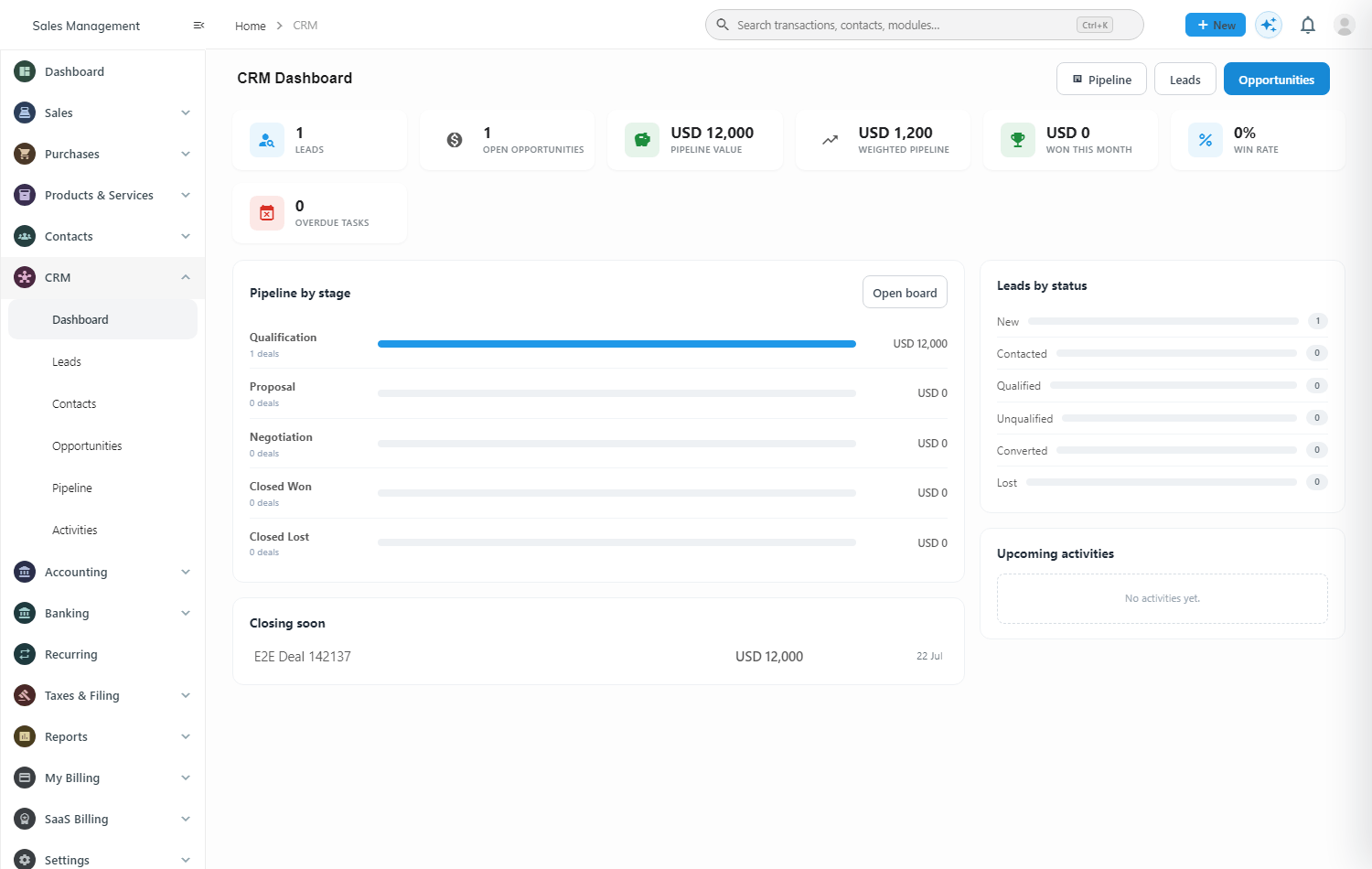
Task: Open the Opportunities submenu item
Action: (x=102, y=445)
